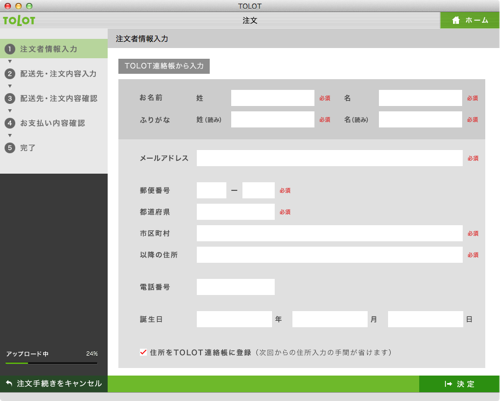Viewport: 500px width, 401px height.
Task: Click the 注文者情報入力 section header
Action: coord(142,39)
